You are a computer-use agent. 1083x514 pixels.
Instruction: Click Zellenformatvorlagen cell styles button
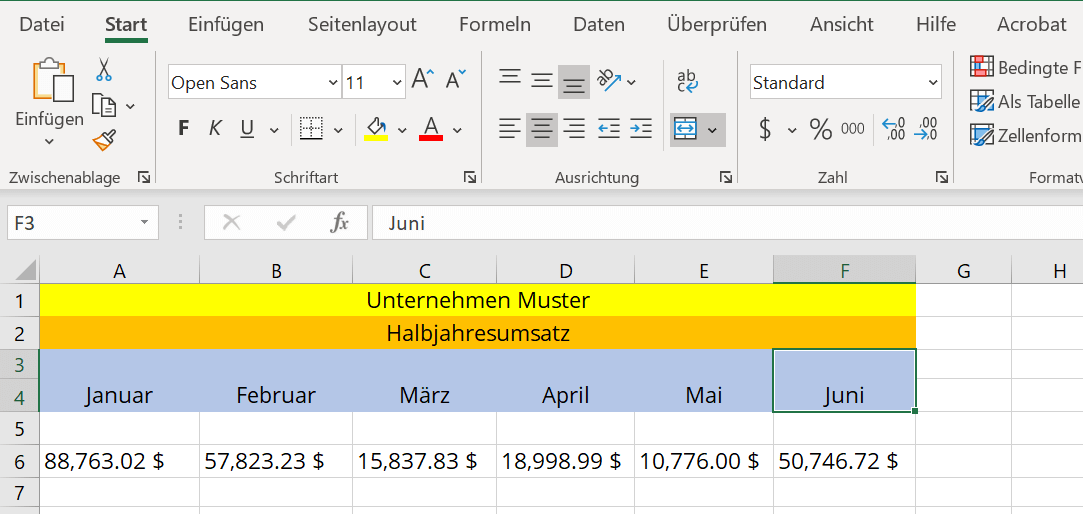point(1026,135)
